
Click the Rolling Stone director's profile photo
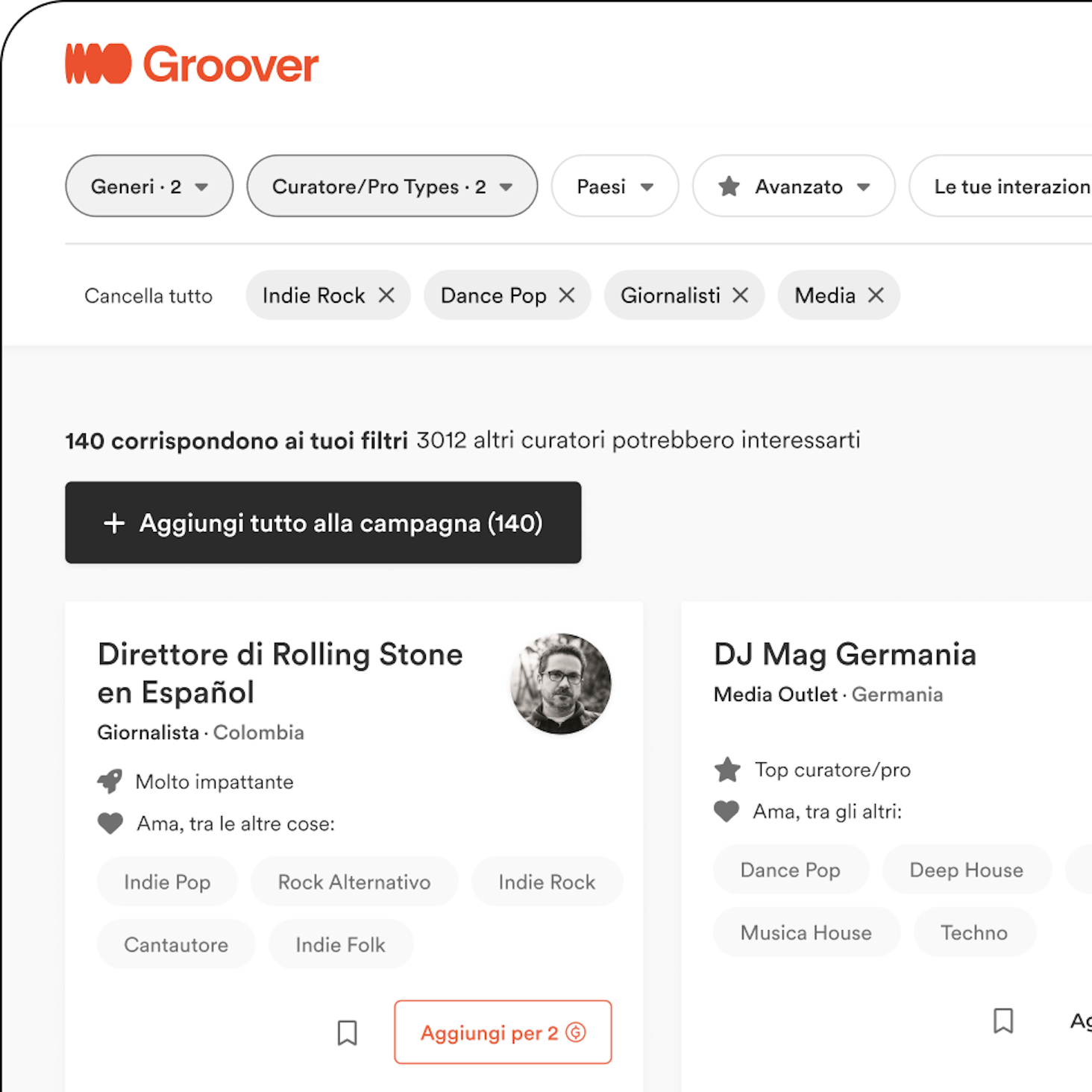tap(561, 684)
